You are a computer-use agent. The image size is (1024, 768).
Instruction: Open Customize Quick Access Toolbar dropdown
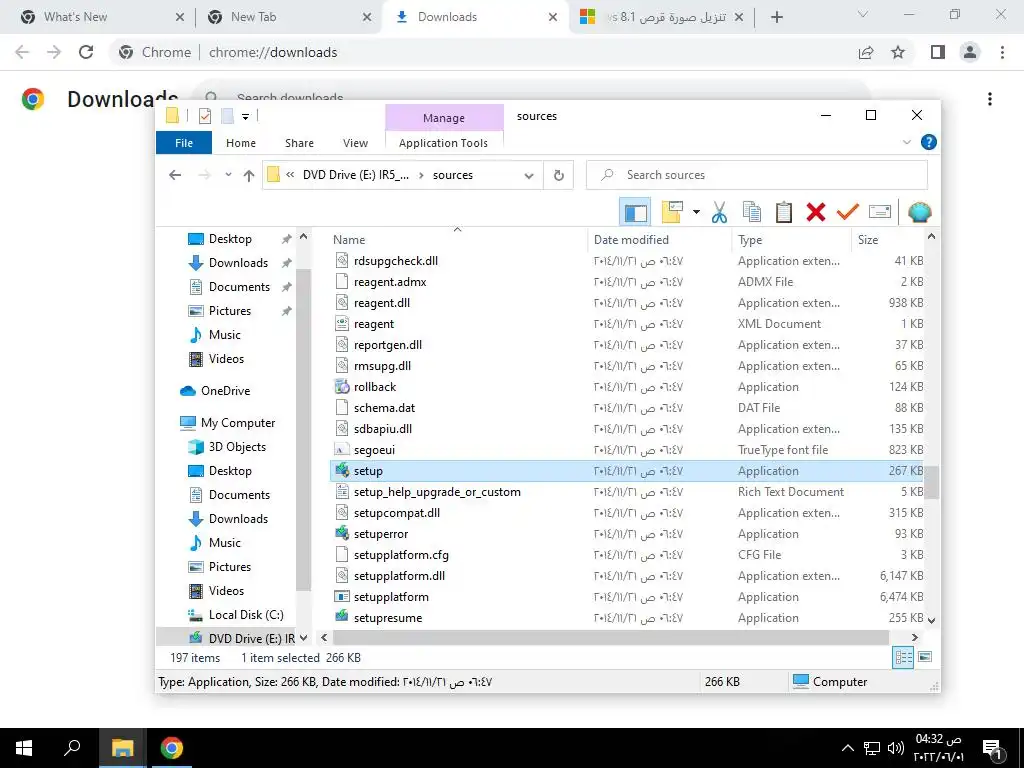pyautogui.click(x=245, y=117)
